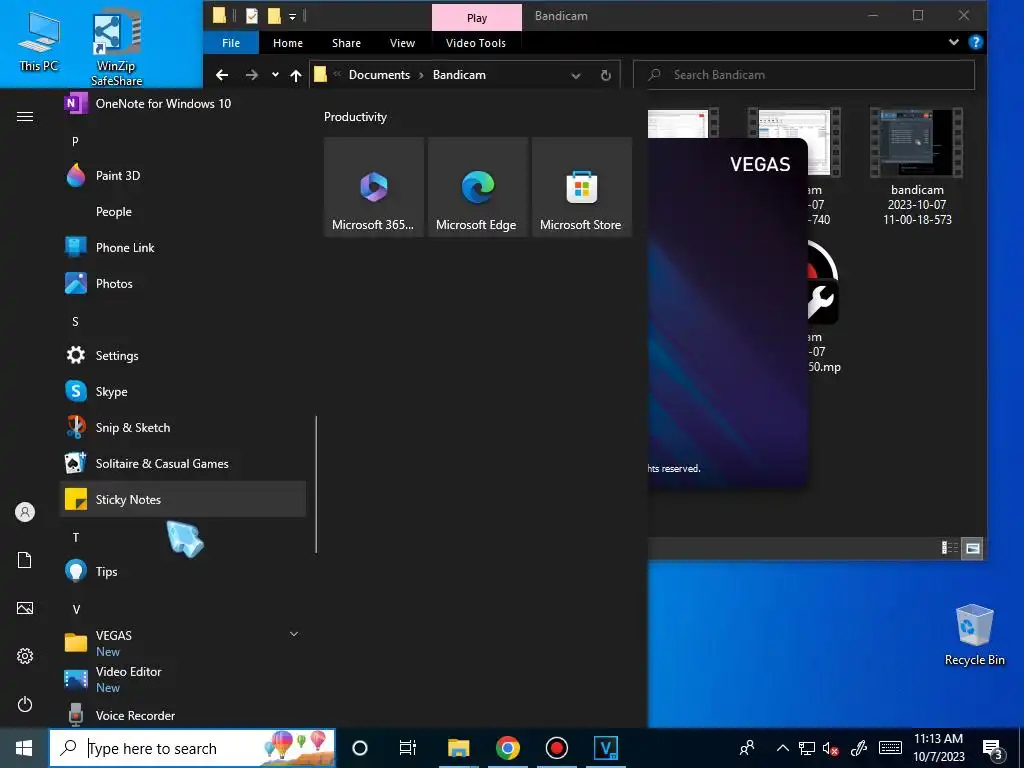Open Settings gear in Start side rail
Screen dimensions: 1024x768
point(25,656)
